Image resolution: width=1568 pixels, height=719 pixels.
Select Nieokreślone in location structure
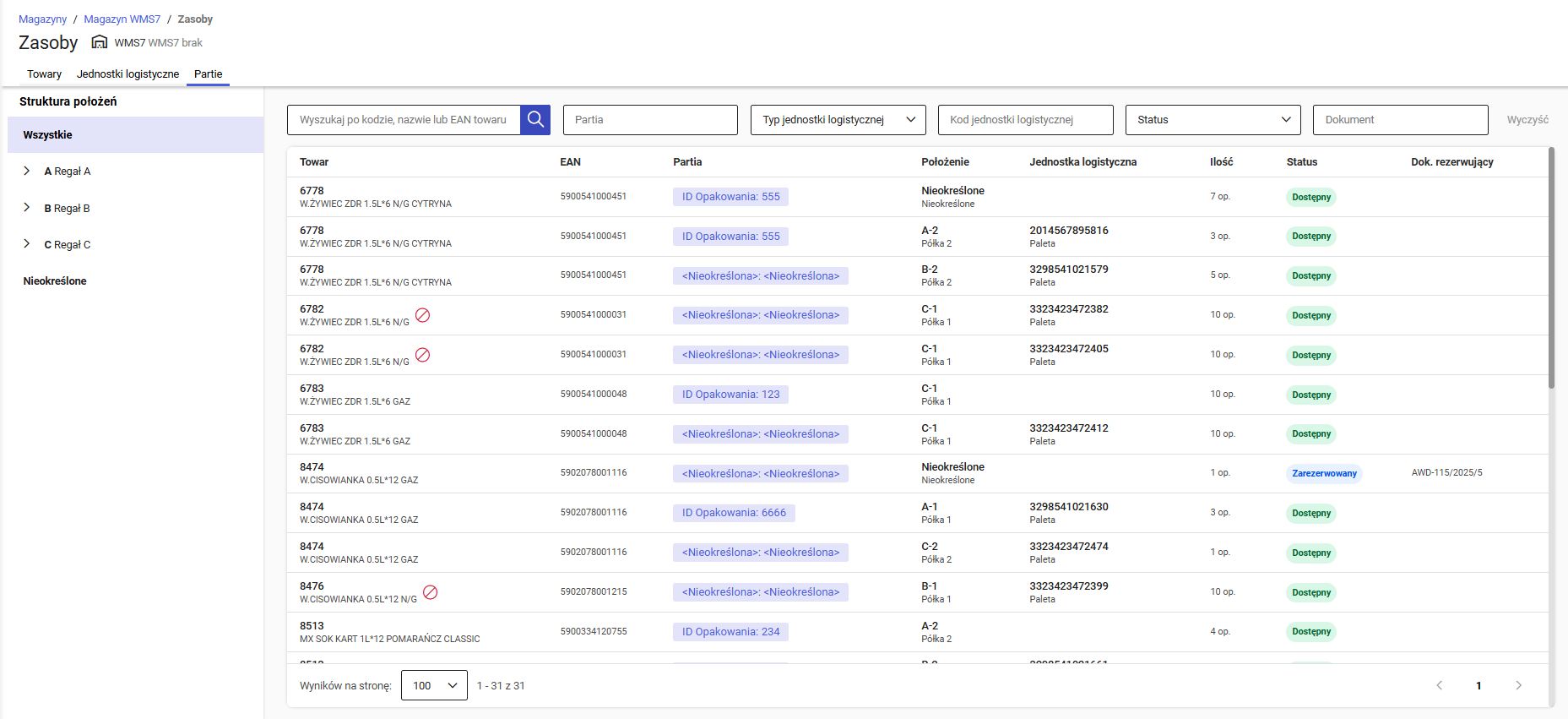(55, 281)
